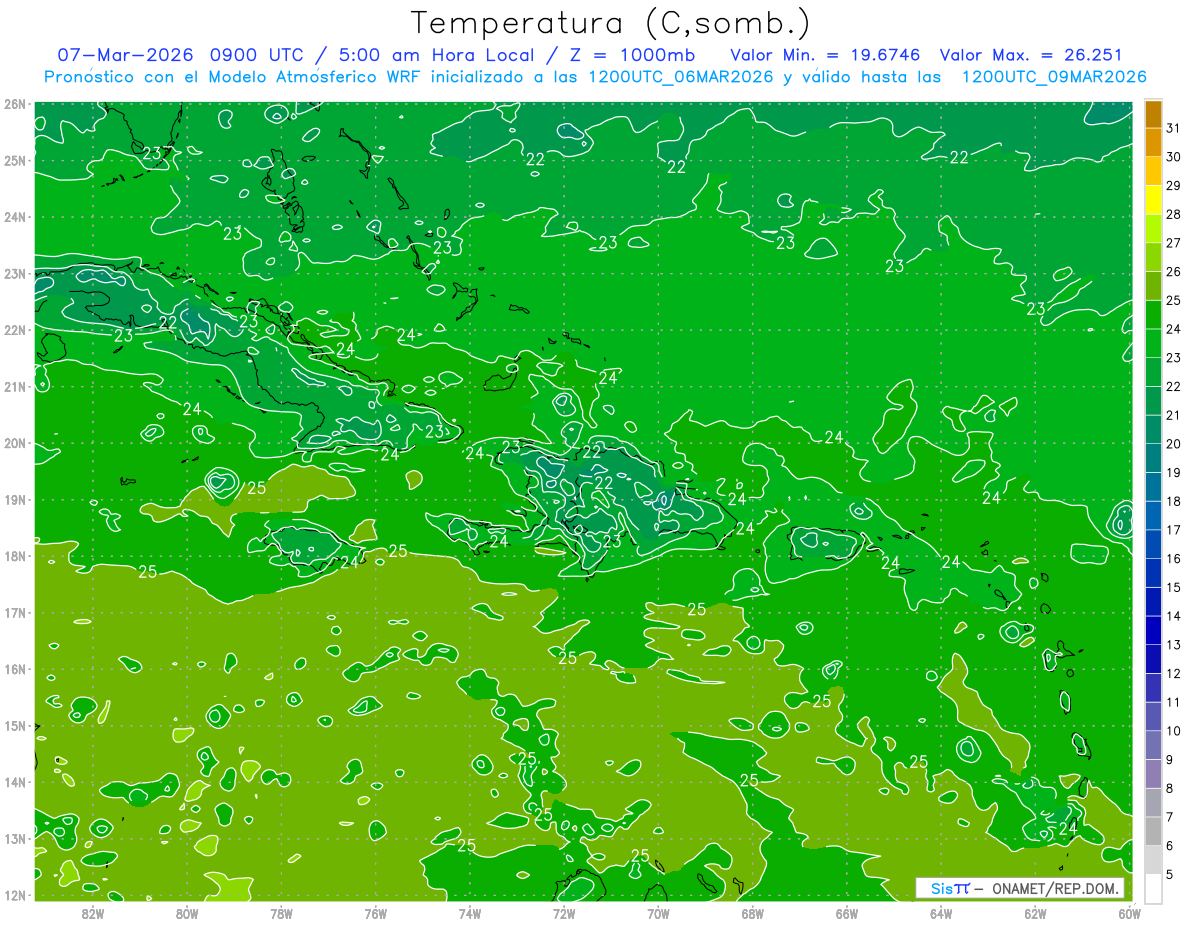Pick the green legend swatch between 24 and 25
This screenshot has width=1200, height=927.
point(1153,315)
